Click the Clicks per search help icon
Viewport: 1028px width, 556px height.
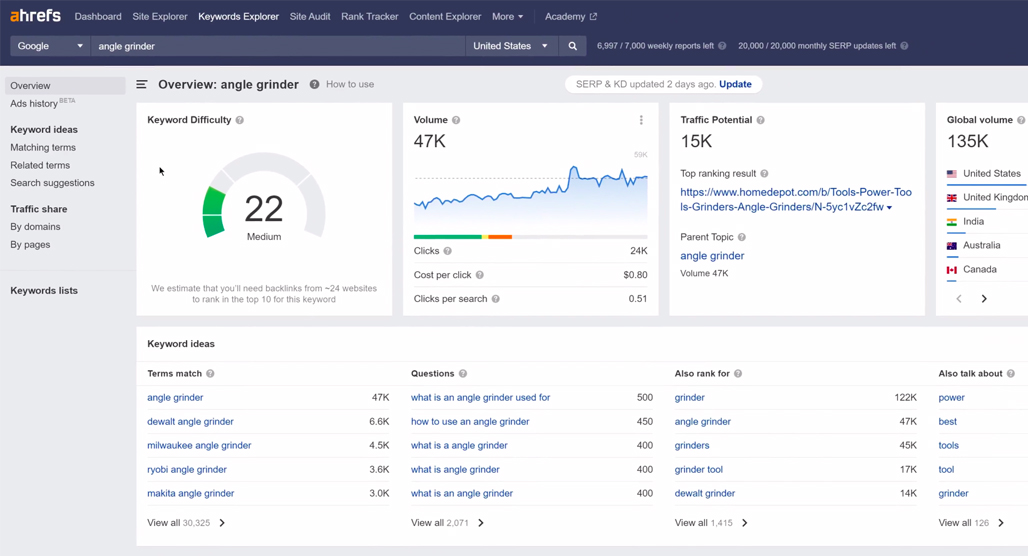click(x=496, y=299)
